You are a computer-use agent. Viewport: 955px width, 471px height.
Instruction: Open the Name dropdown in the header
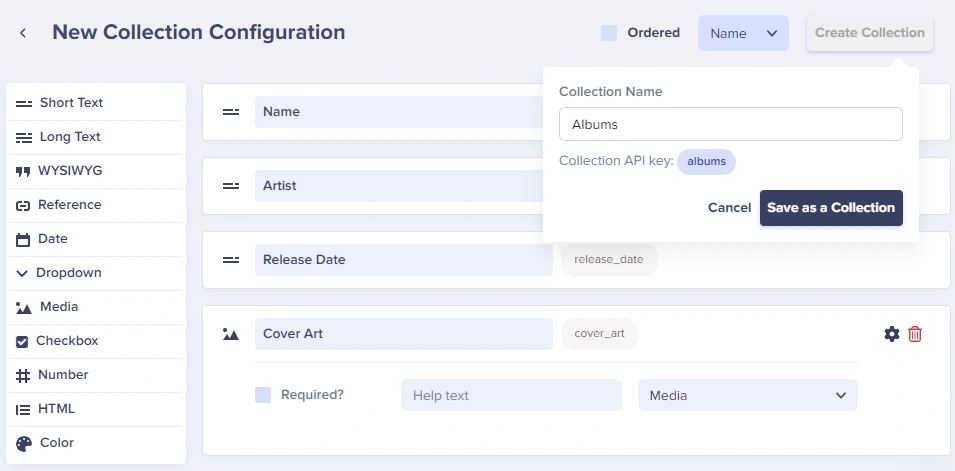(x=743, y=33)
